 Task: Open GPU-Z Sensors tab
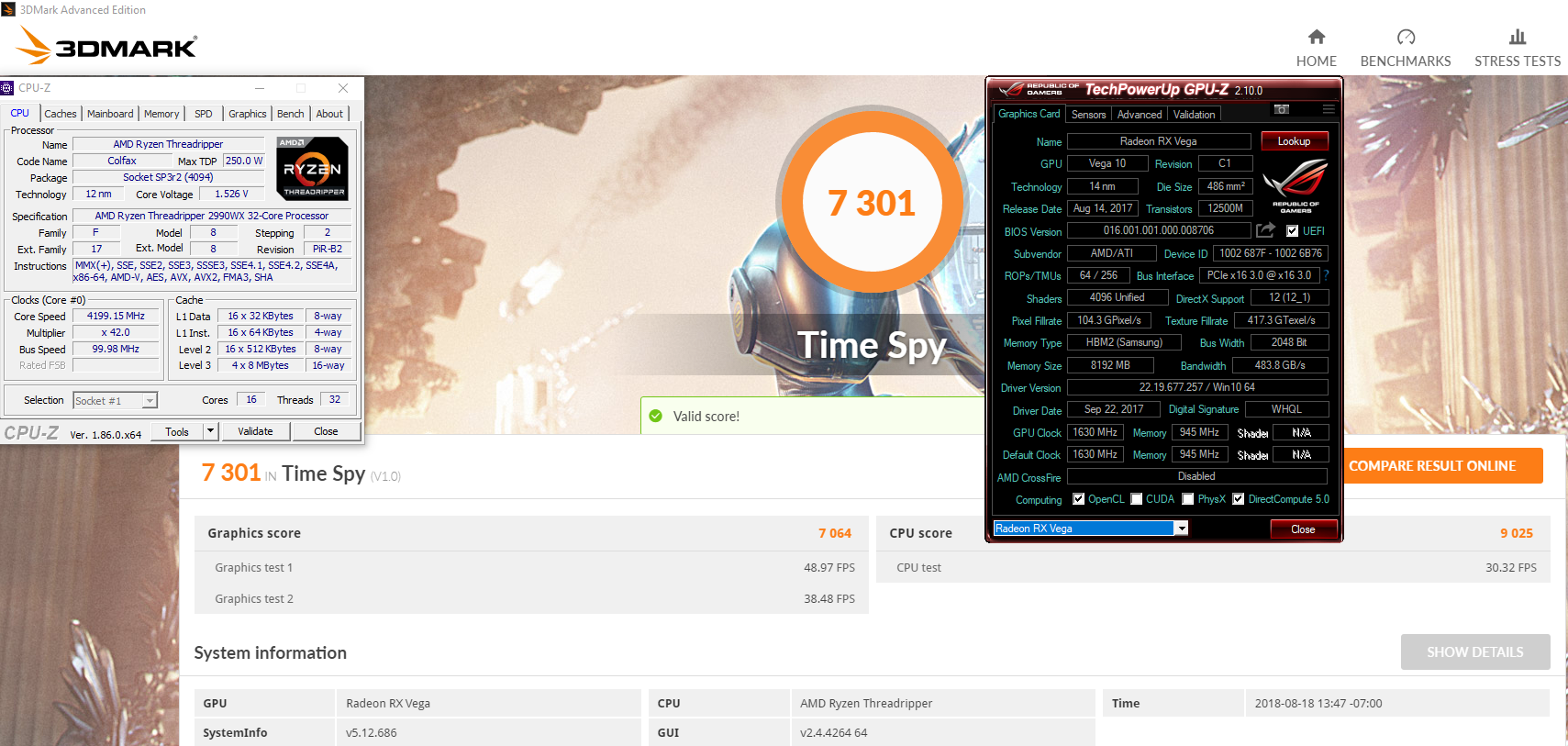click(x=1088, y=115)
